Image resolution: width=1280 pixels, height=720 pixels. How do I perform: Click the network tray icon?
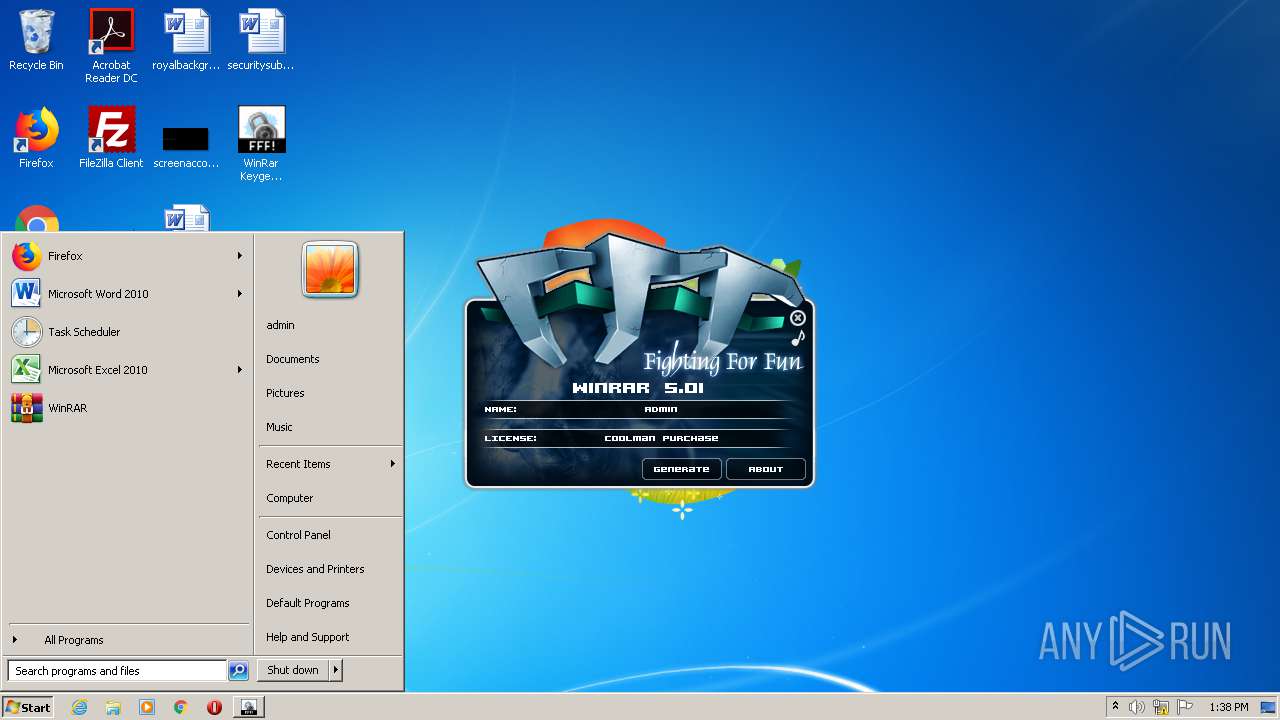point(1161,707)
